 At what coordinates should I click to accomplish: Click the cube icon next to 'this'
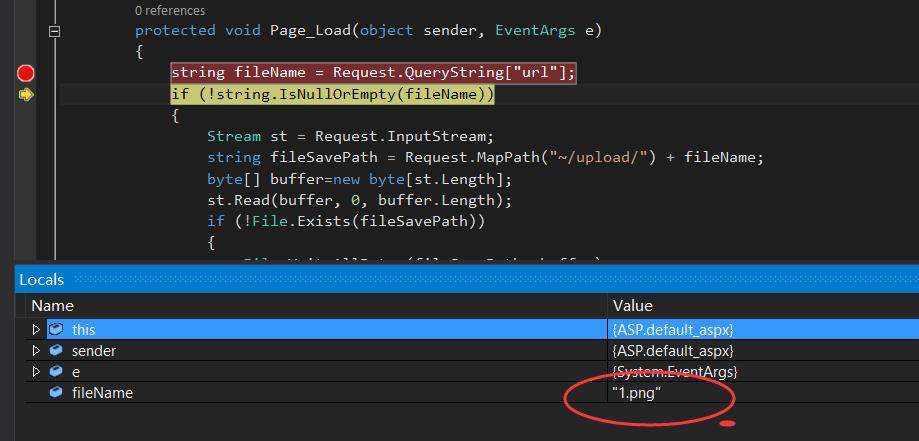(56, 329)
